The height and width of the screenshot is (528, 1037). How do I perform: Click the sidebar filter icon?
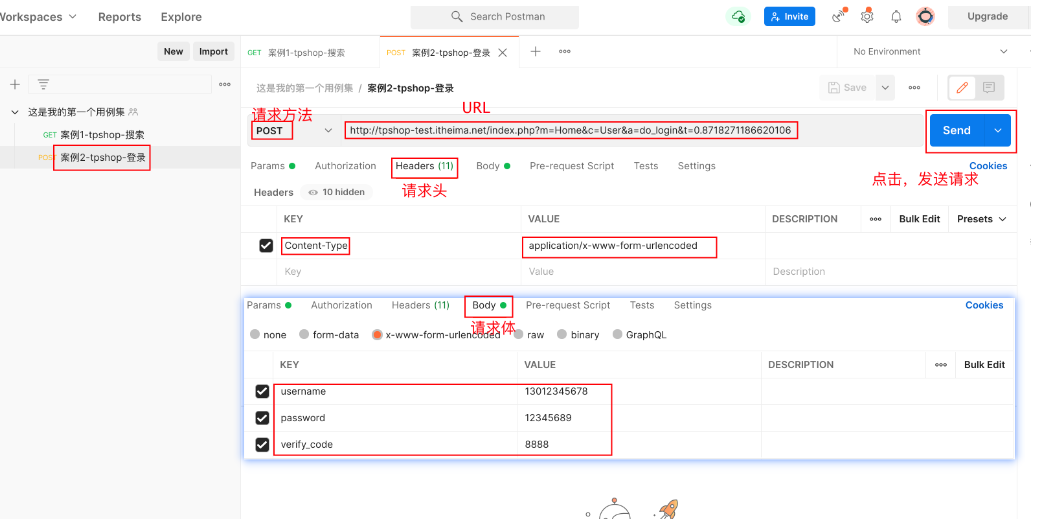[x=43, y=84]
